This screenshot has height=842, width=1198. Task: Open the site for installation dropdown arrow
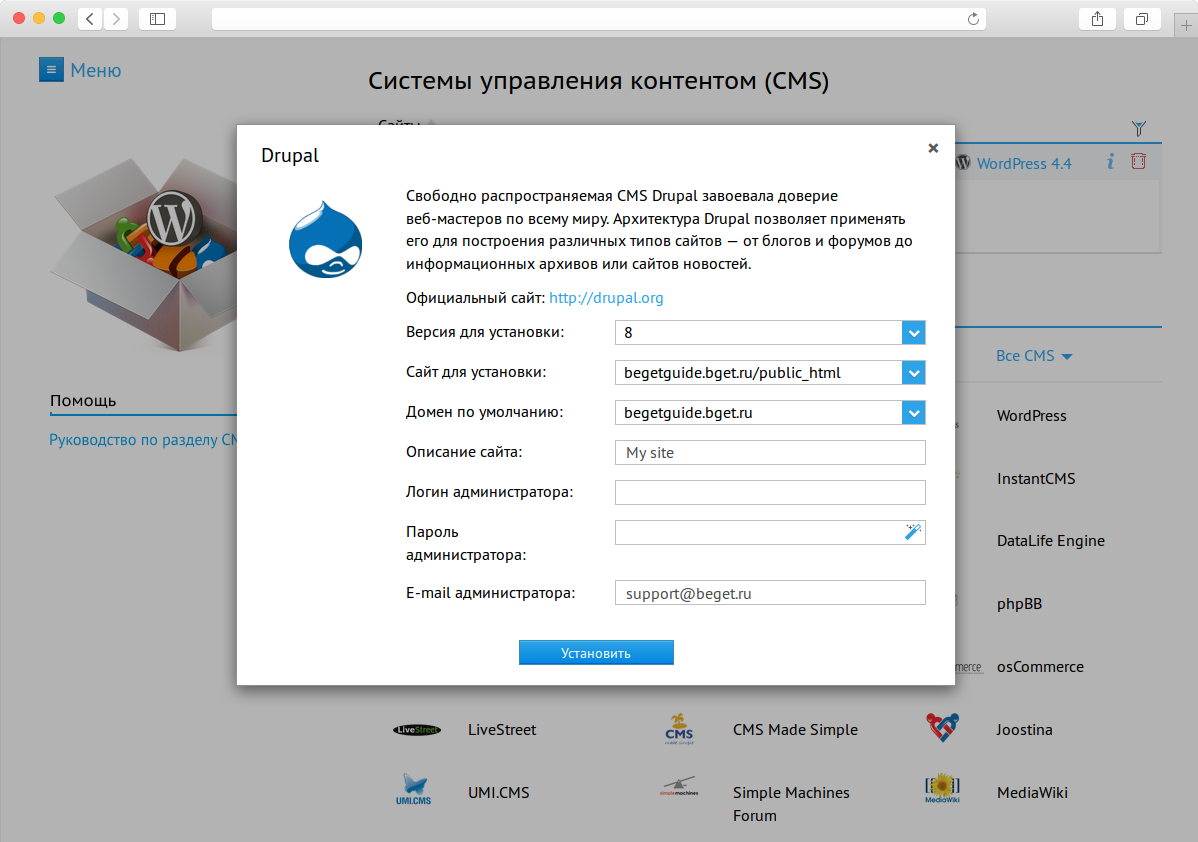point(913,373)
